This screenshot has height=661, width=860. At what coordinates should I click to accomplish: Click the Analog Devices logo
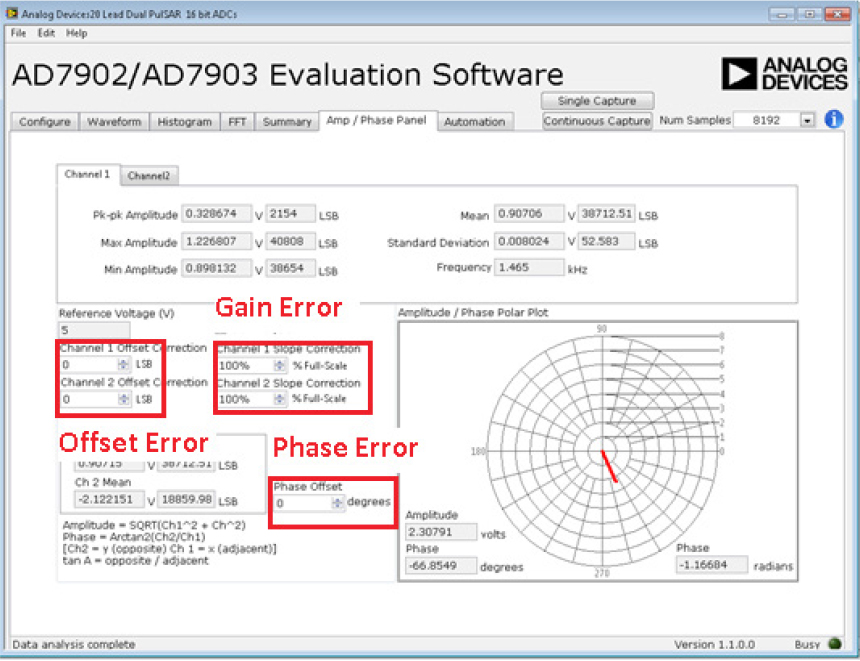[784, 74]
